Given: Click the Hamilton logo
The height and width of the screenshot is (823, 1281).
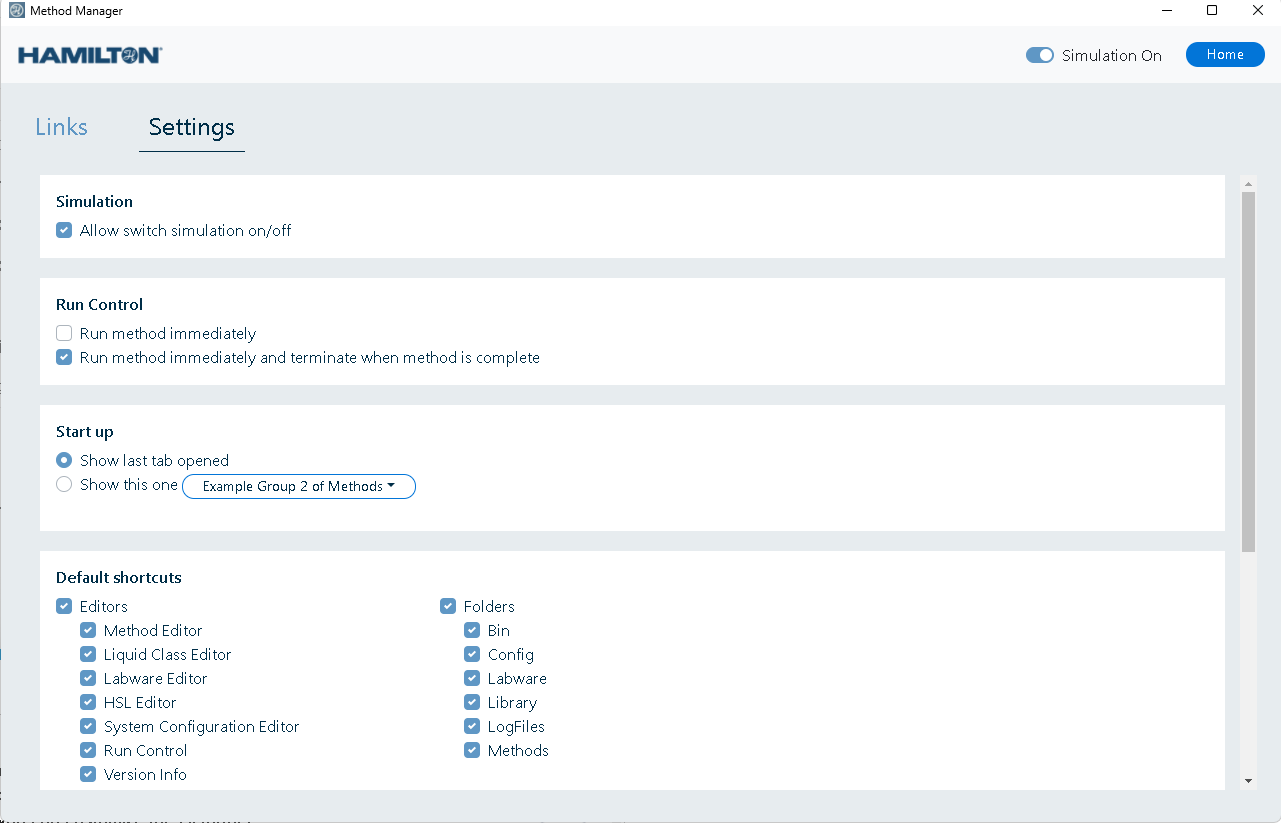Looking at the screenshot, I should click(x=90, y=55).
